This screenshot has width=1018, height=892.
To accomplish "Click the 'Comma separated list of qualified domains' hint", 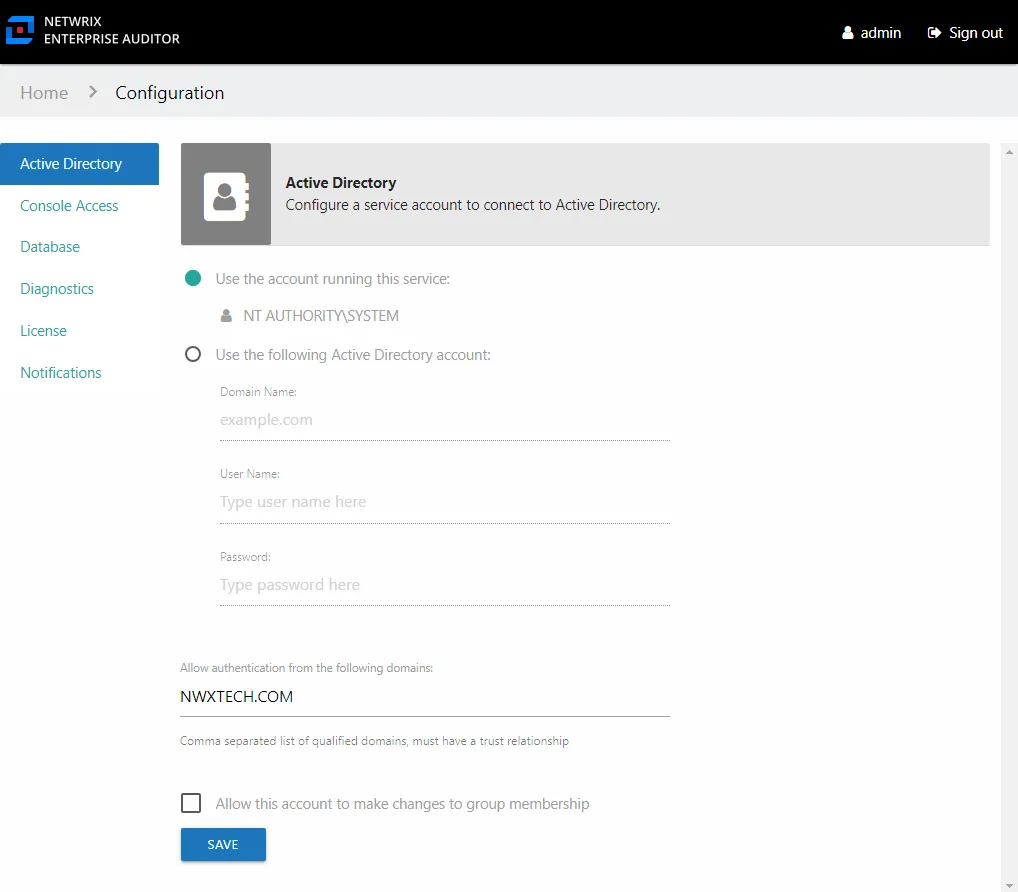I will tap(375, 741).
